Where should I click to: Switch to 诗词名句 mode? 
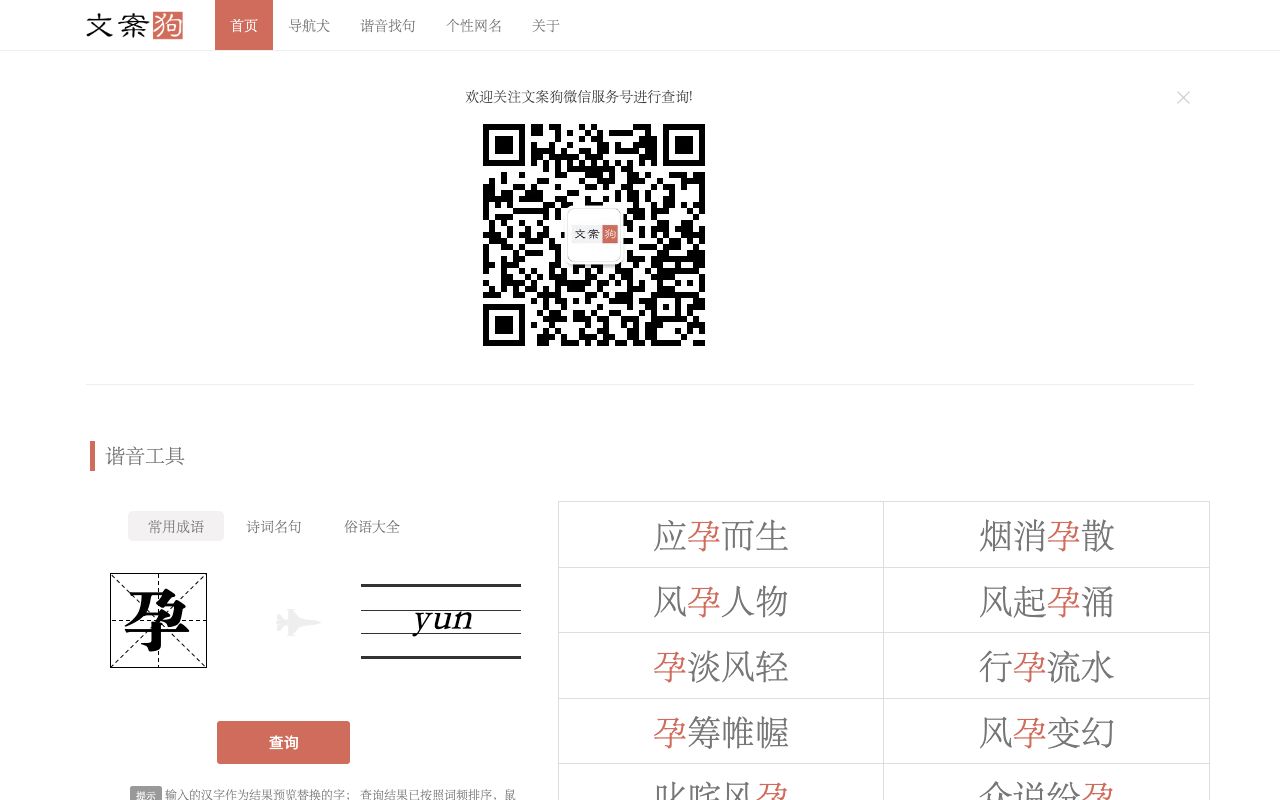point(274,526)
